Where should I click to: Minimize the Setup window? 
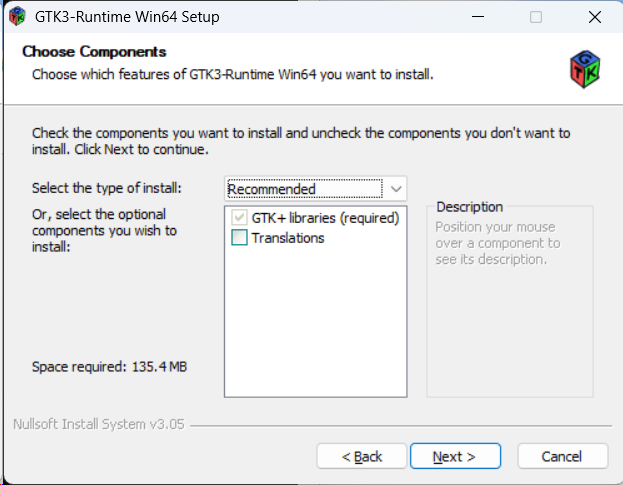478,17
